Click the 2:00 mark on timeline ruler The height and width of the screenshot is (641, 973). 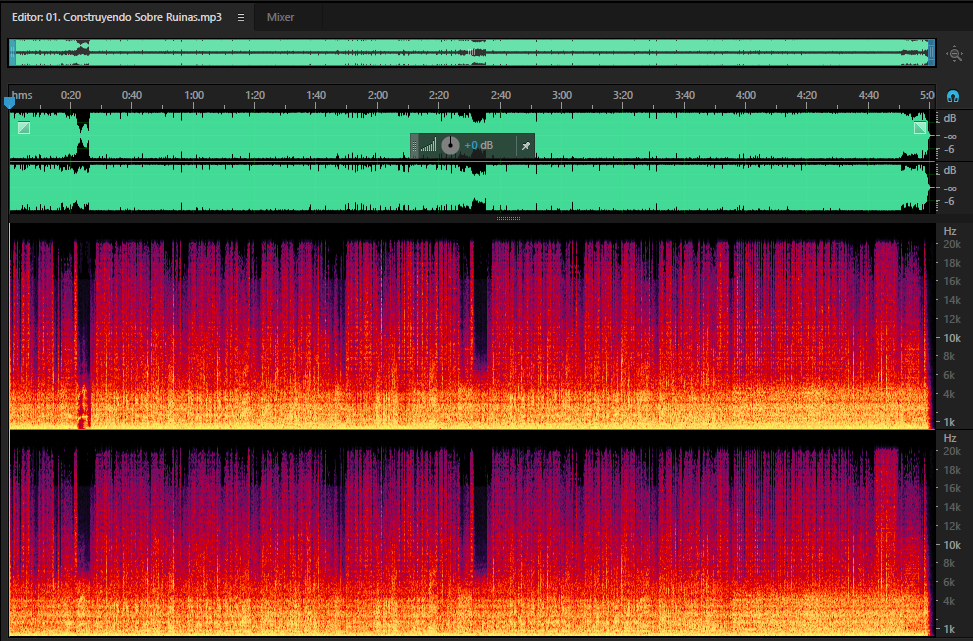(x=378, y=95)
